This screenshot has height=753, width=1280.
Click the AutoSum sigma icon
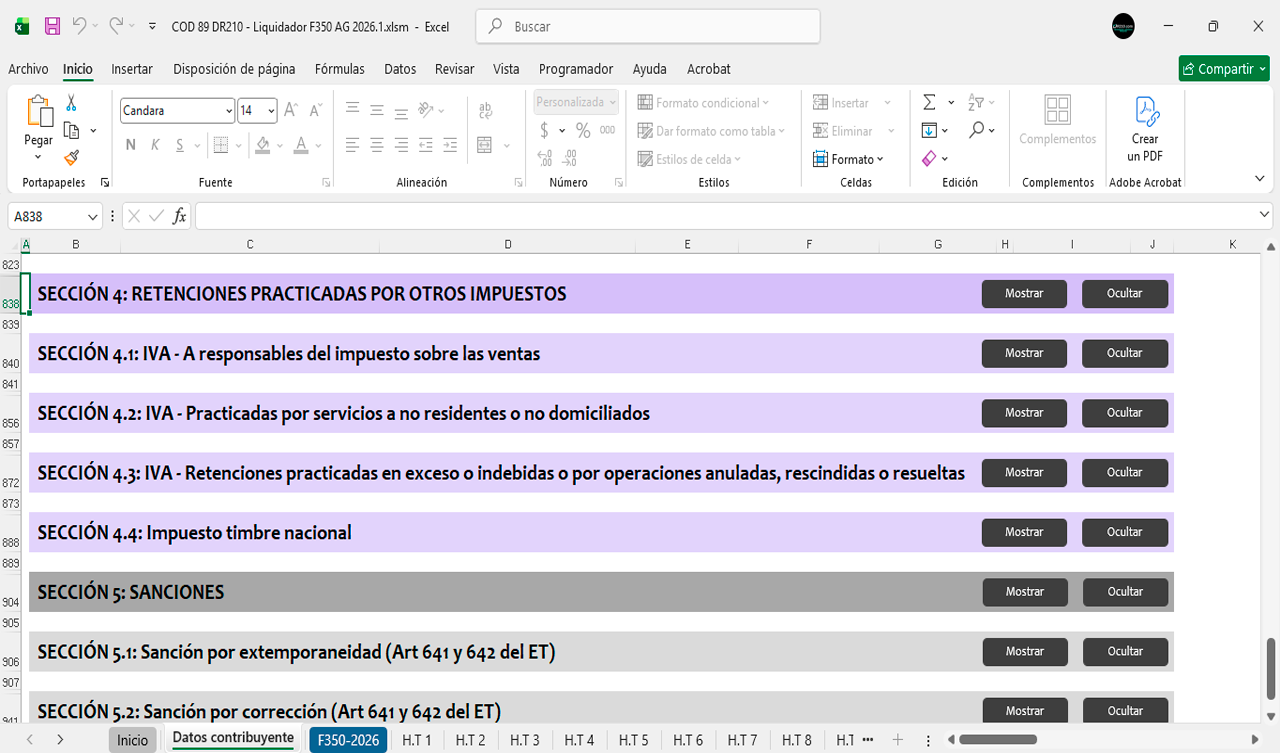click(x=929, y=103)
